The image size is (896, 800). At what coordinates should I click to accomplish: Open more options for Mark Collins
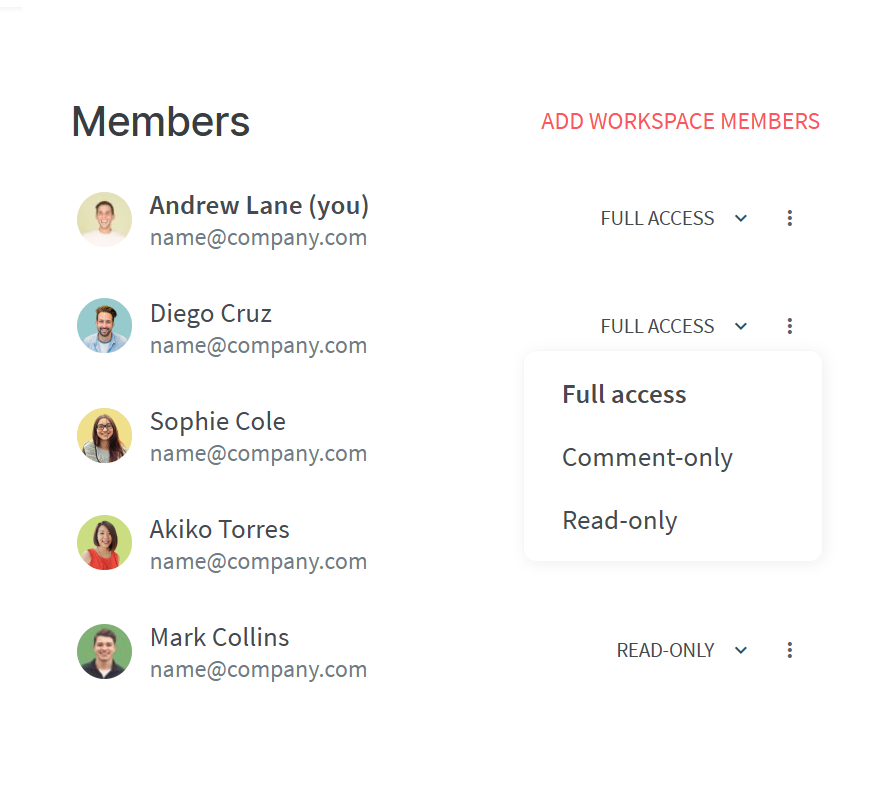tap(789, 650)
